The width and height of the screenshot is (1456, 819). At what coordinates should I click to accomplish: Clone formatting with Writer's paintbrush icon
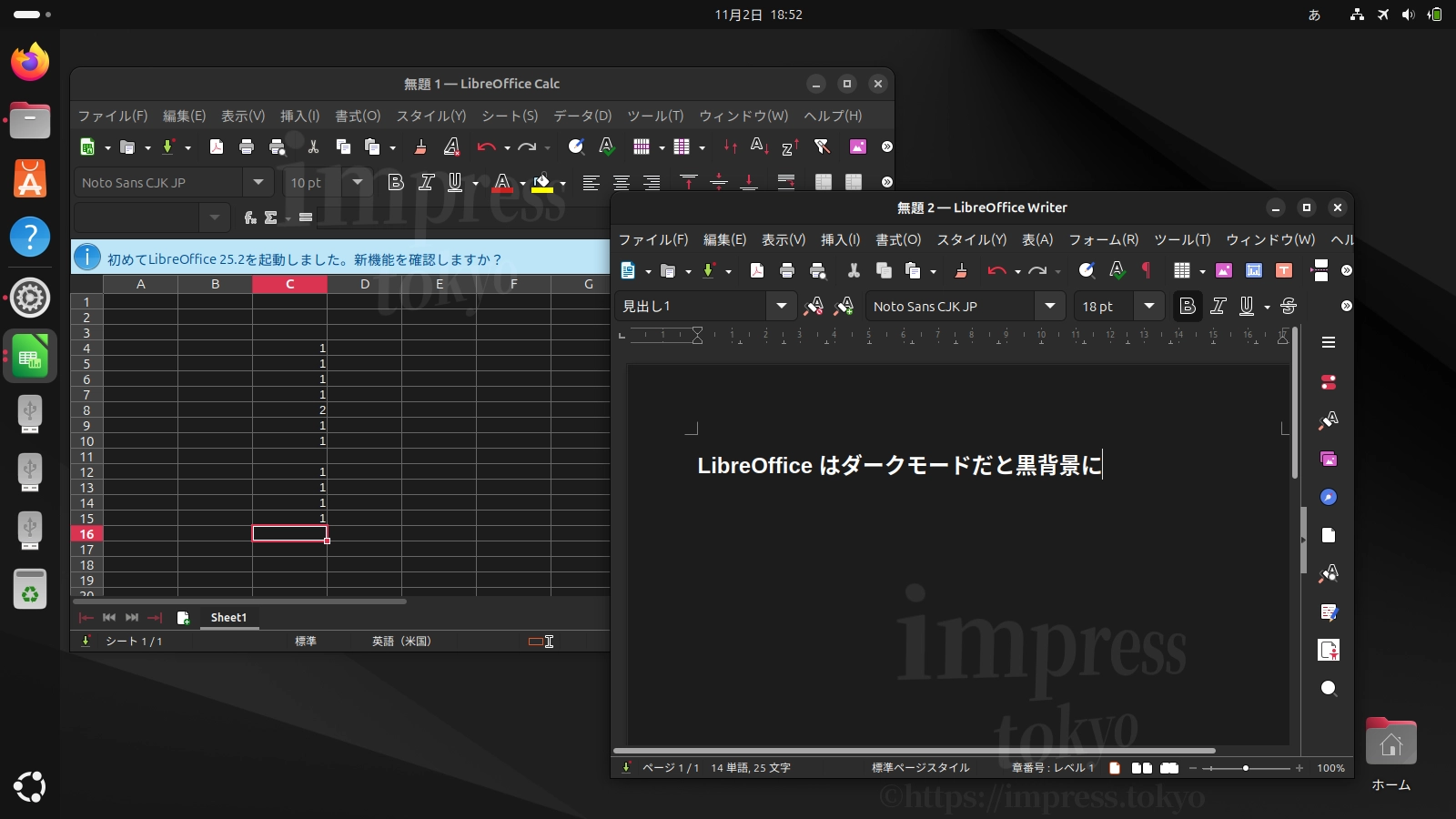(x=961, y=270)
